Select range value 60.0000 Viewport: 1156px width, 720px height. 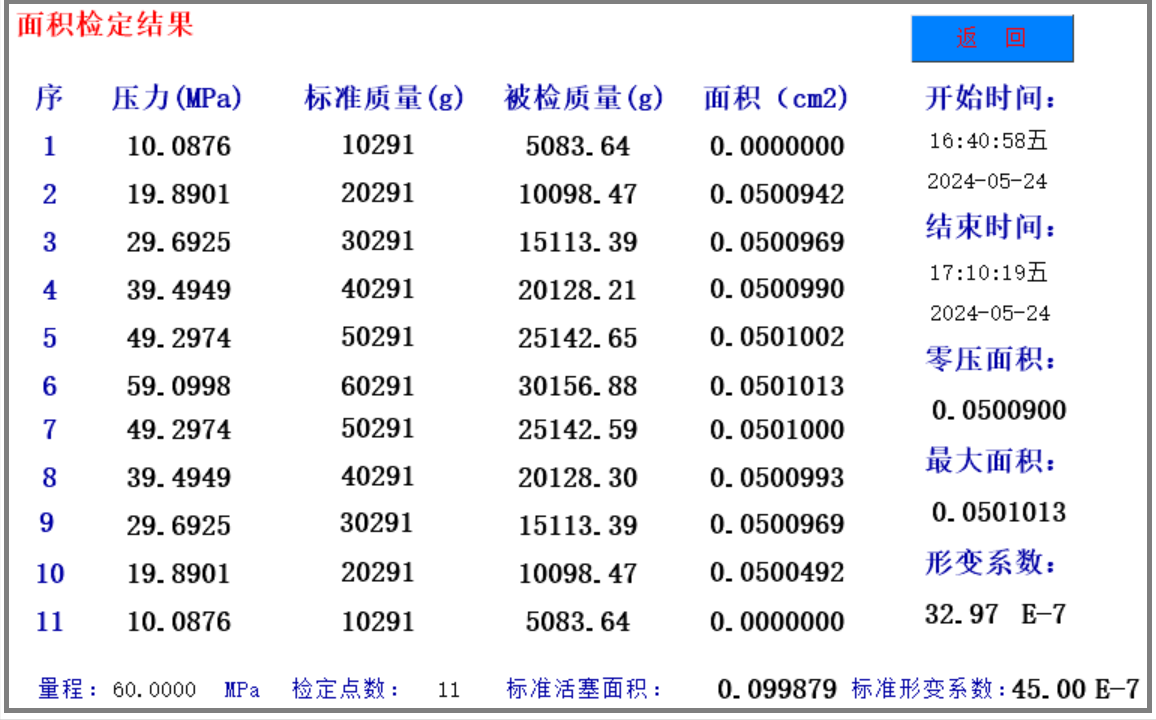click(154, 691)
